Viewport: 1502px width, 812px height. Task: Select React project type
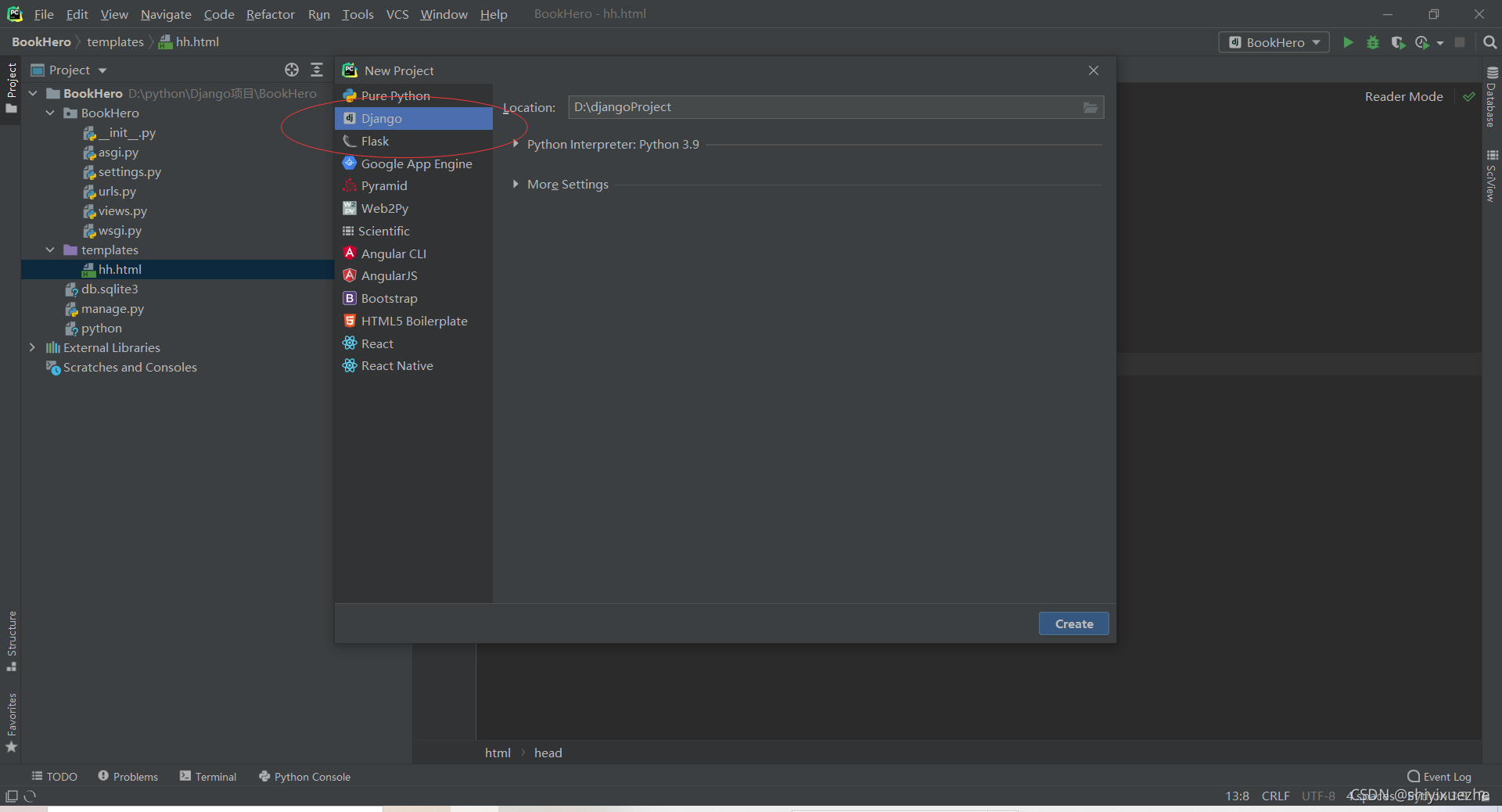tap(414, 343)
